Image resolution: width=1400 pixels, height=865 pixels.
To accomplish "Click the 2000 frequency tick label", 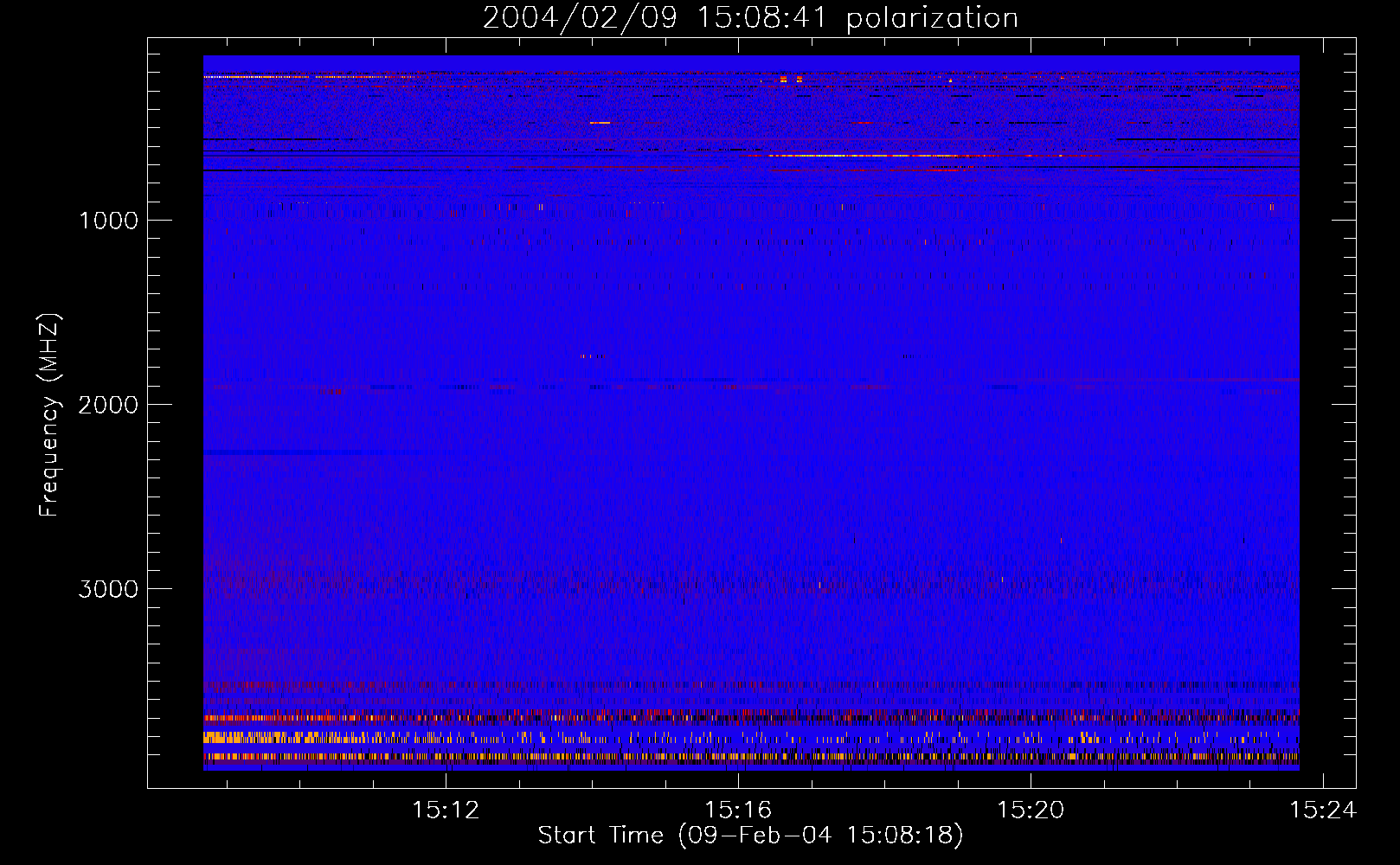I will point(108,405).
